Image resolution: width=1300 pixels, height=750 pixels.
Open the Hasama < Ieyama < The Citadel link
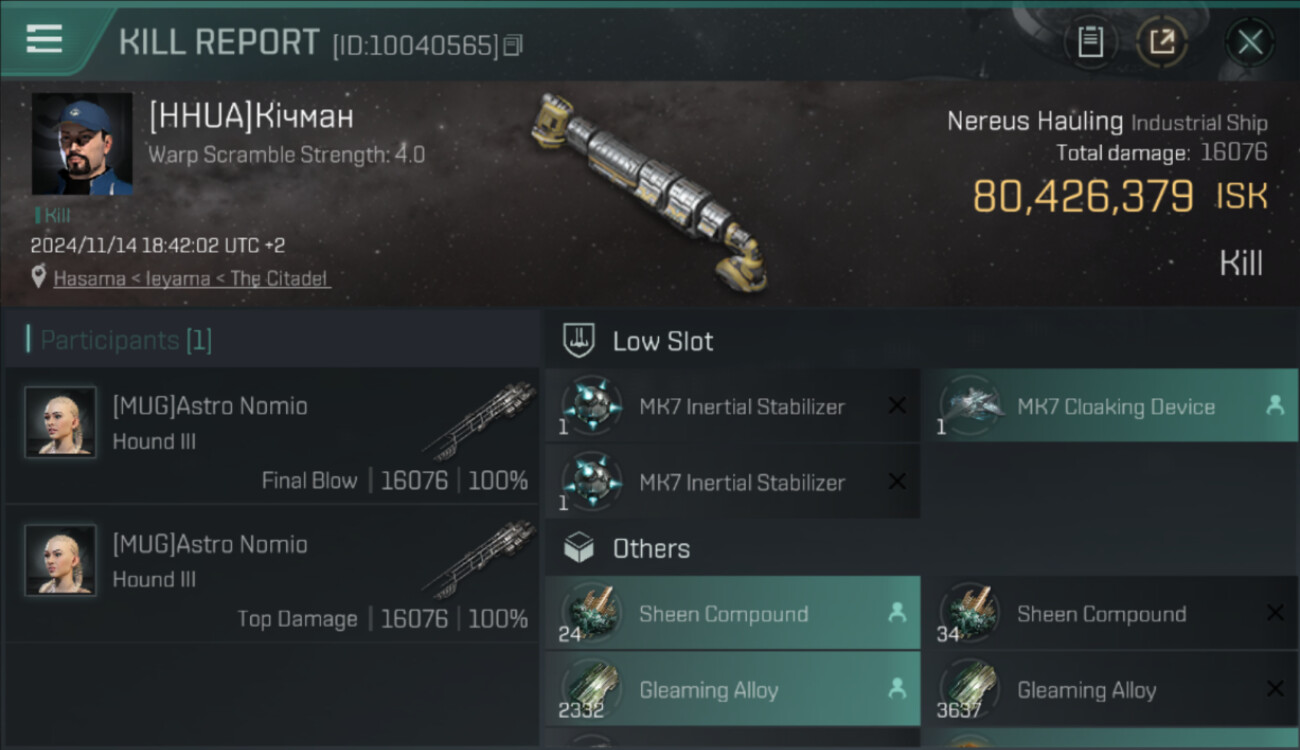[190, 279]
